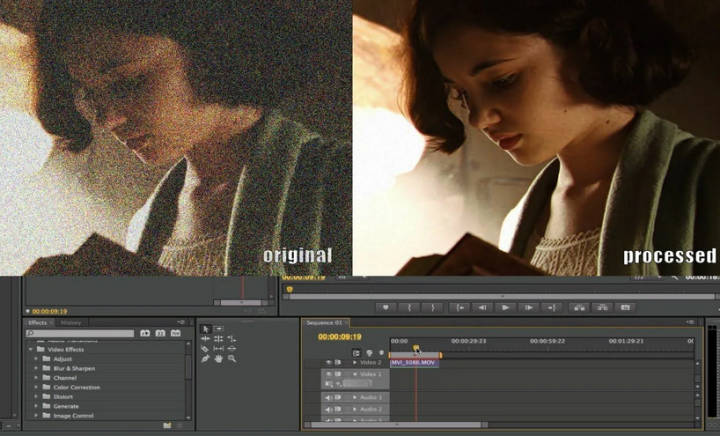The image size is (720, 436).
Task: Expand the Blur & Sharpen folder
Action: pos(36,368)
